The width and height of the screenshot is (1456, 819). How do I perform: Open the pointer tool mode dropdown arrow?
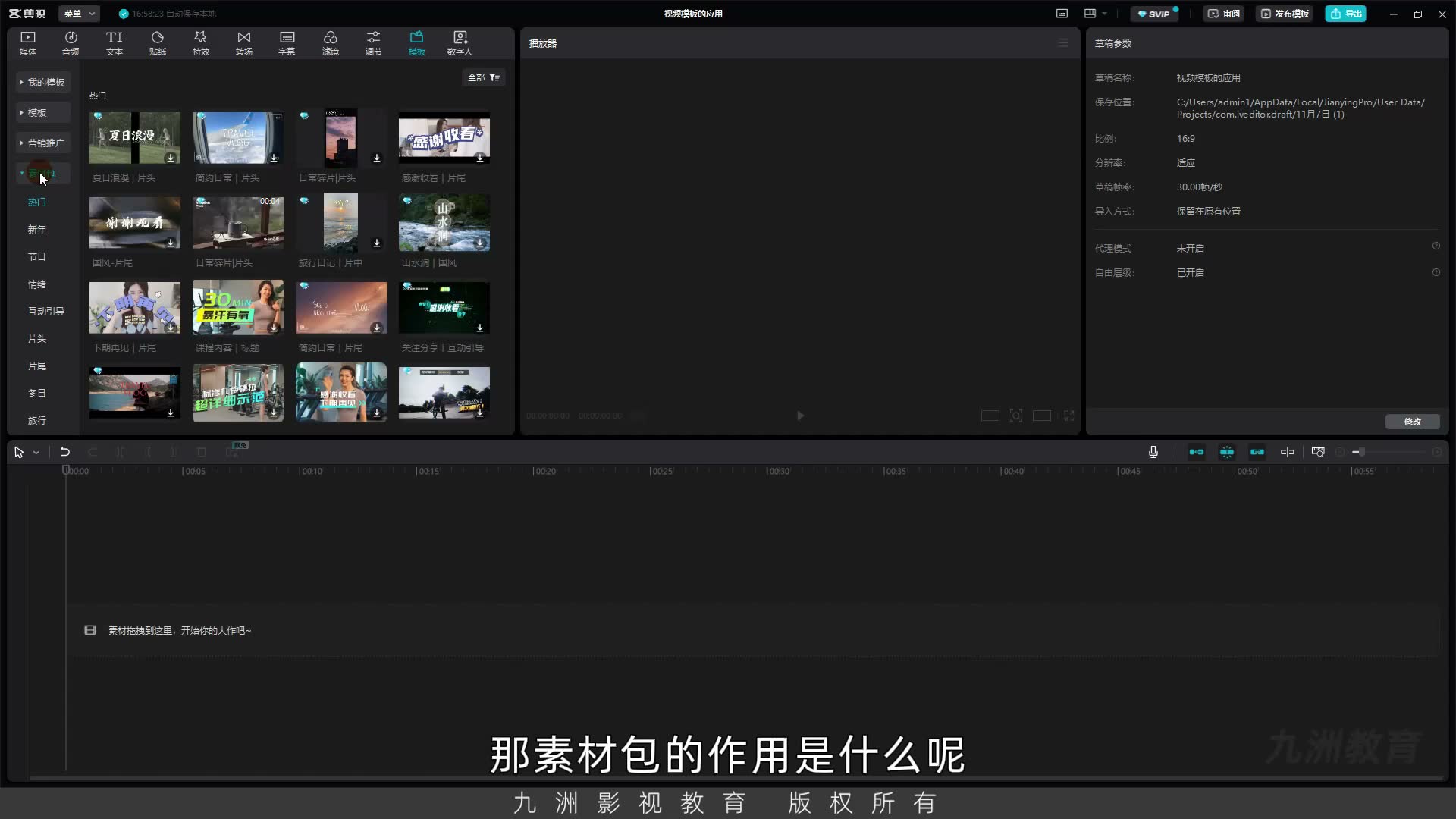(36, 453)
